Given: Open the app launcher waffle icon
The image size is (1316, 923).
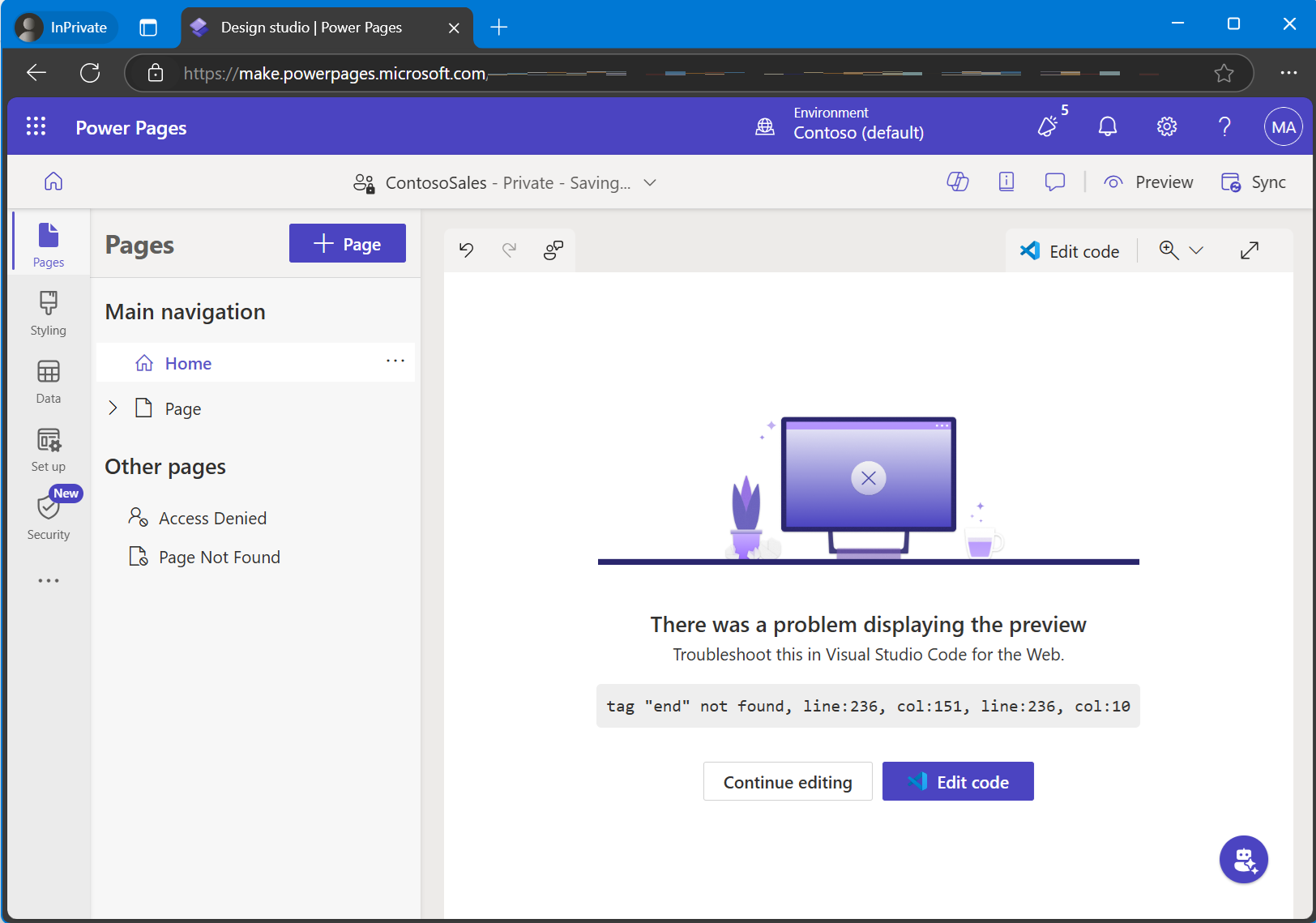Looking at the screenshot, I should click(x=36, y=126).
